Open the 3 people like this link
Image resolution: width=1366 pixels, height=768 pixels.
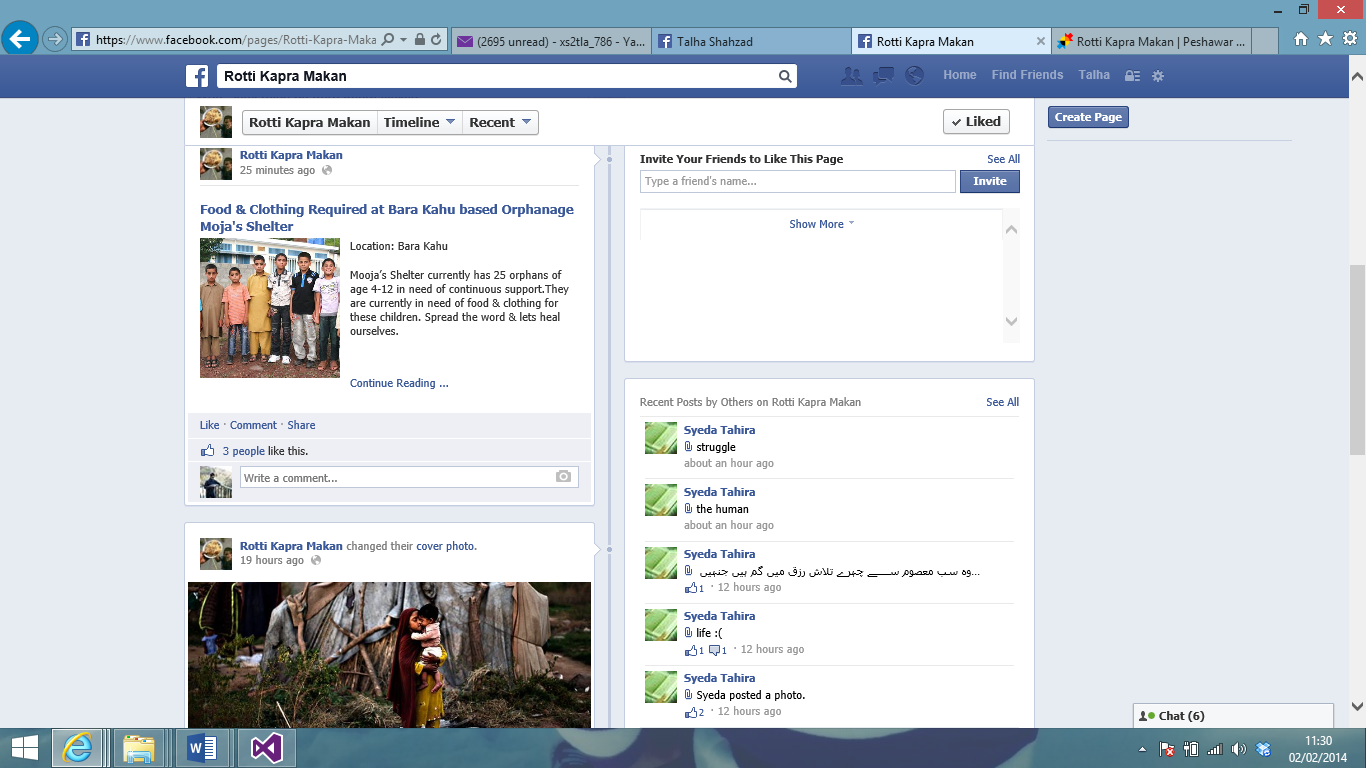[x=244, y=451]
